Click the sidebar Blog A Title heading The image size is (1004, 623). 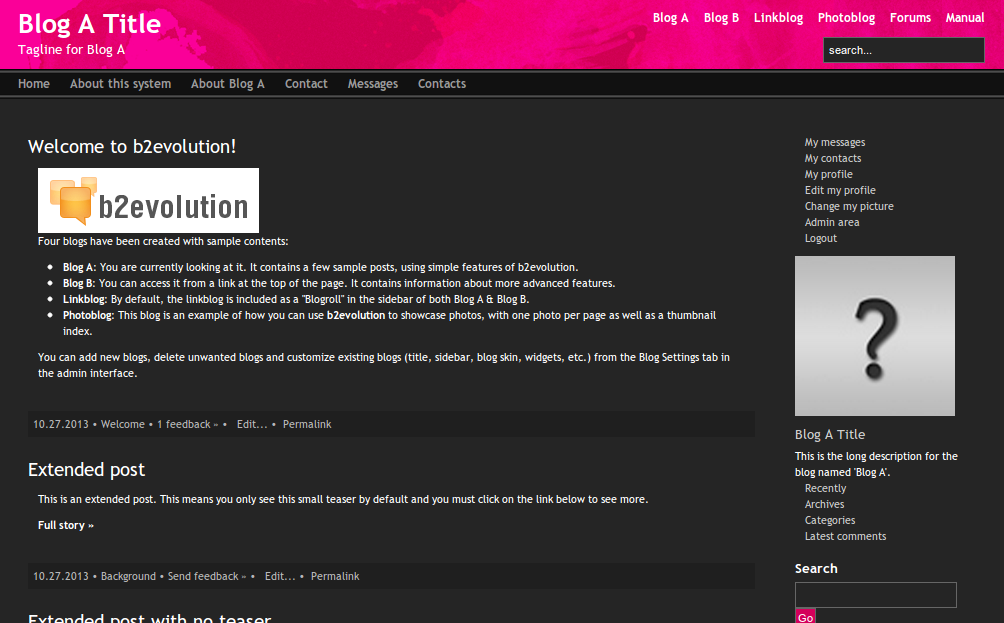pos(830,434)
